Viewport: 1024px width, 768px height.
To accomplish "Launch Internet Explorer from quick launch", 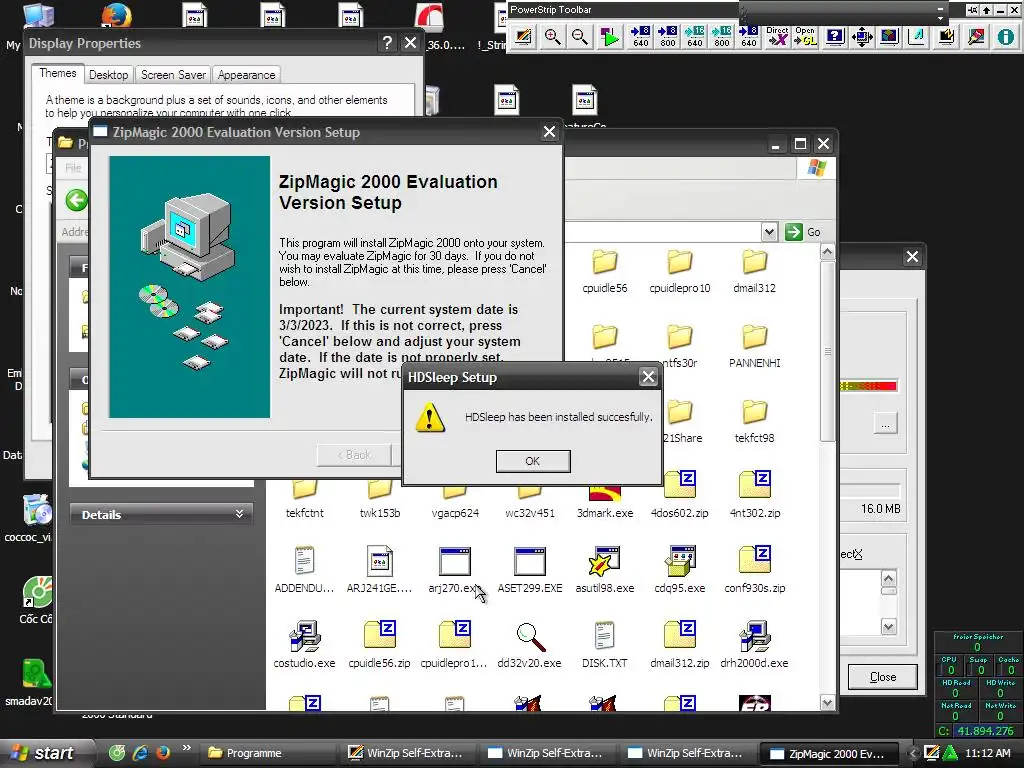I will (140, 752).
